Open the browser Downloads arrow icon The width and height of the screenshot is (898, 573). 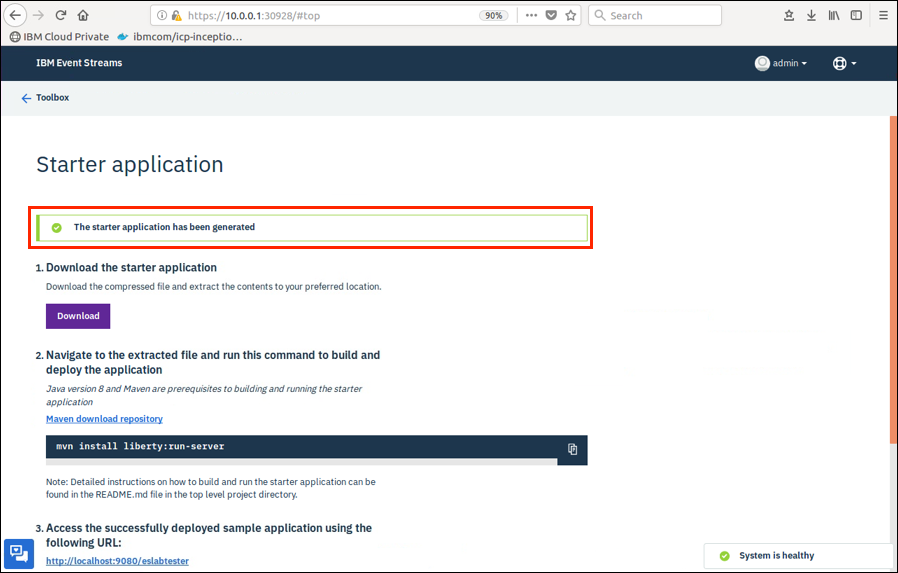click(811, 15)
